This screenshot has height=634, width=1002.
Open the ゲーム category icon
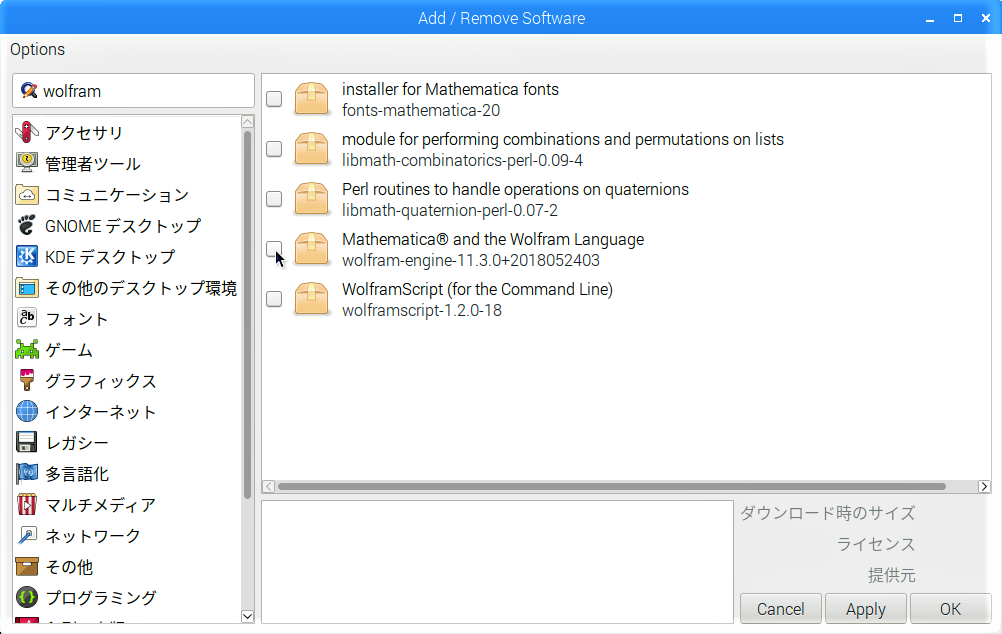[27, 350]
